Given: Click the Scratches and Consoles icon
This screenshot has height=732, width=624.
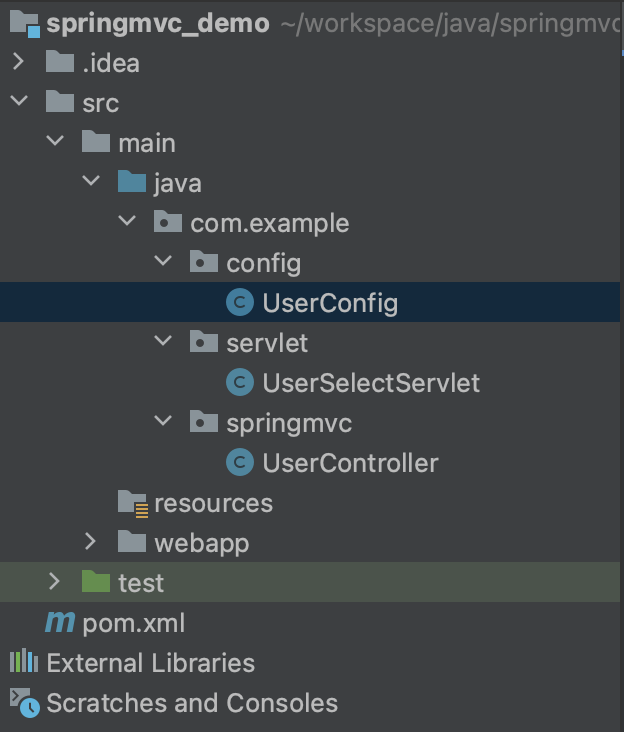Looking at the screenshot, I should [23, 703].
